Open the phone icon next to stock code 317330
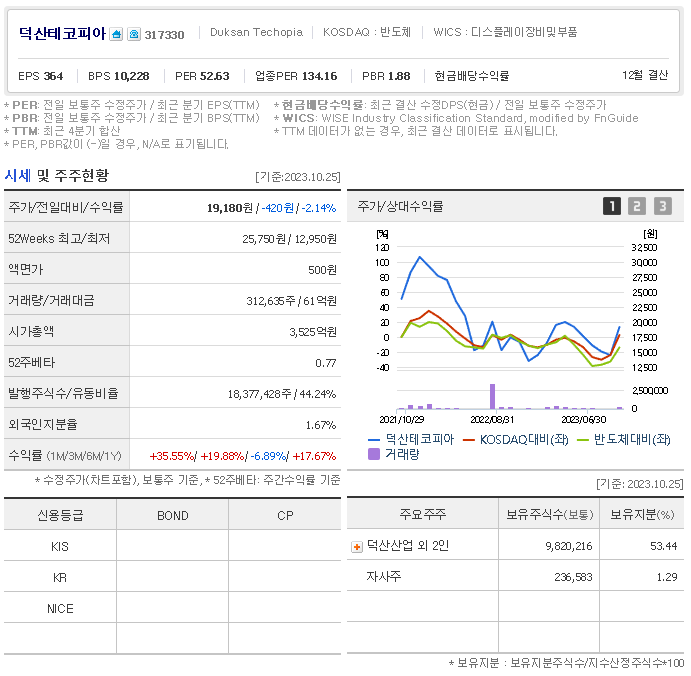Screen dimensions: 691x676 point(134,34)
